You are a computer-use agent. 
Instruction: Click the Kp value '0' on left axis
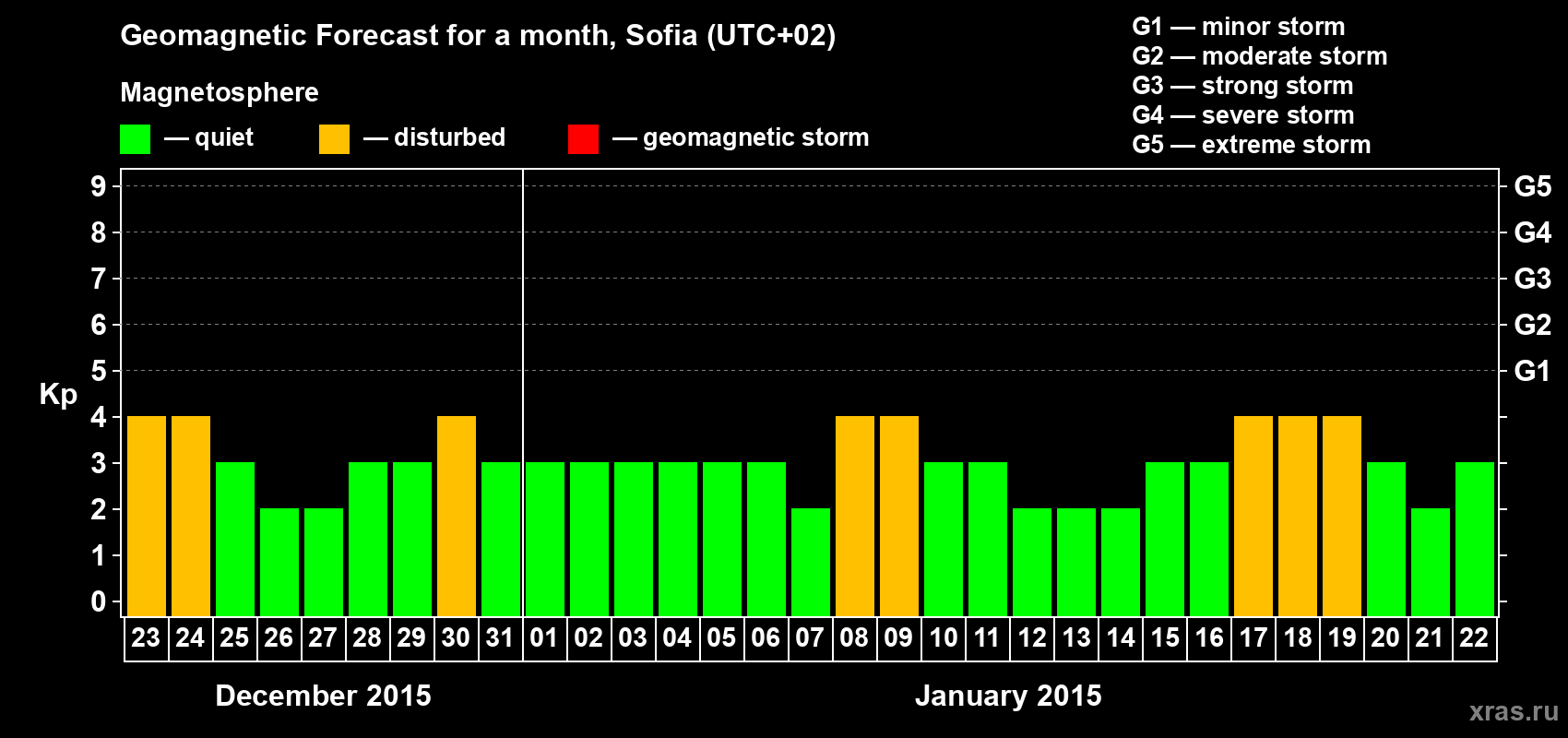pyautogui.click(x=99, y=601)
